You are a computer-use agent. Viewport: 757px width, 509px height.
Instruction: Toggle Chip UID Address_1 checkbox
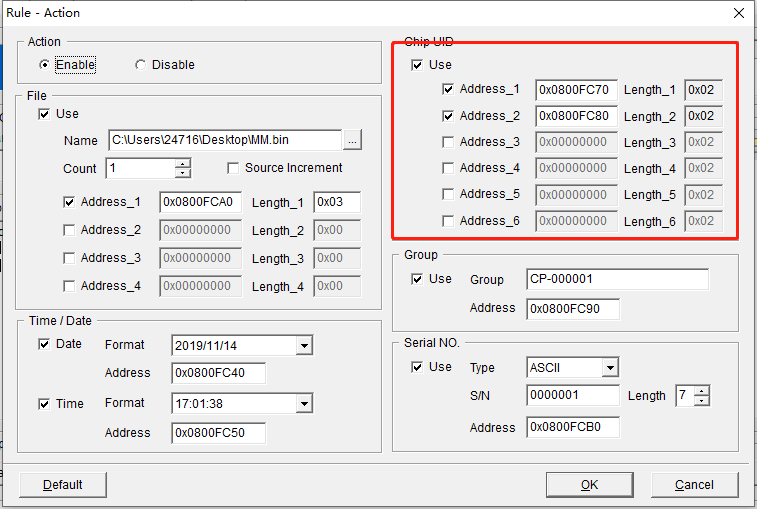pyautogui.click(x=448, y=89)
